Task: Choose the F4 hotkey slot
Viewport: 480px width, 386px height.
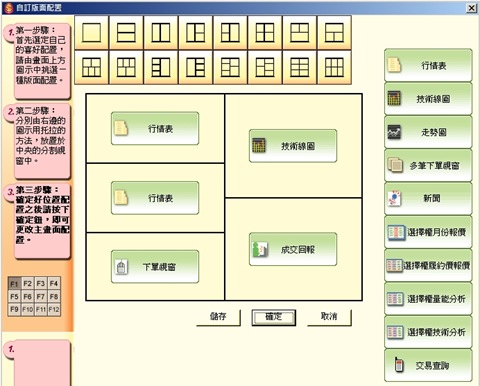Action: point(54,283)
